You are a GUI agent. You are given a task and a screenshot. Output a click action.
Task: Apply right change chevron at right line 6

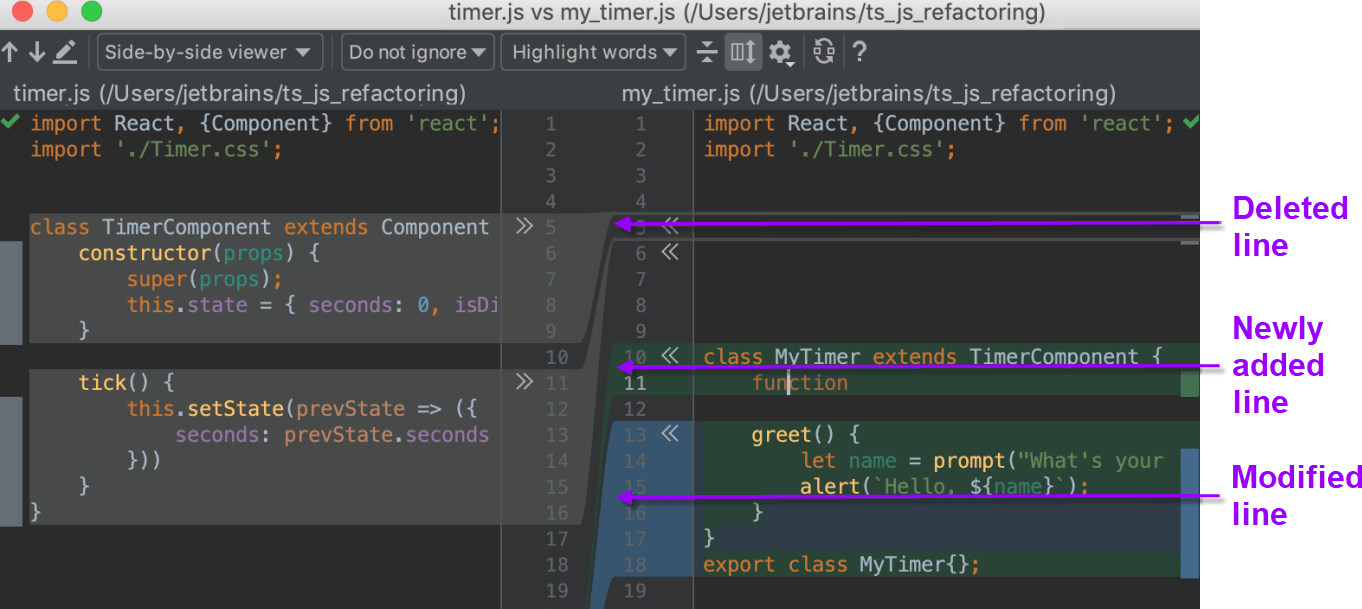tap(670, 253)
